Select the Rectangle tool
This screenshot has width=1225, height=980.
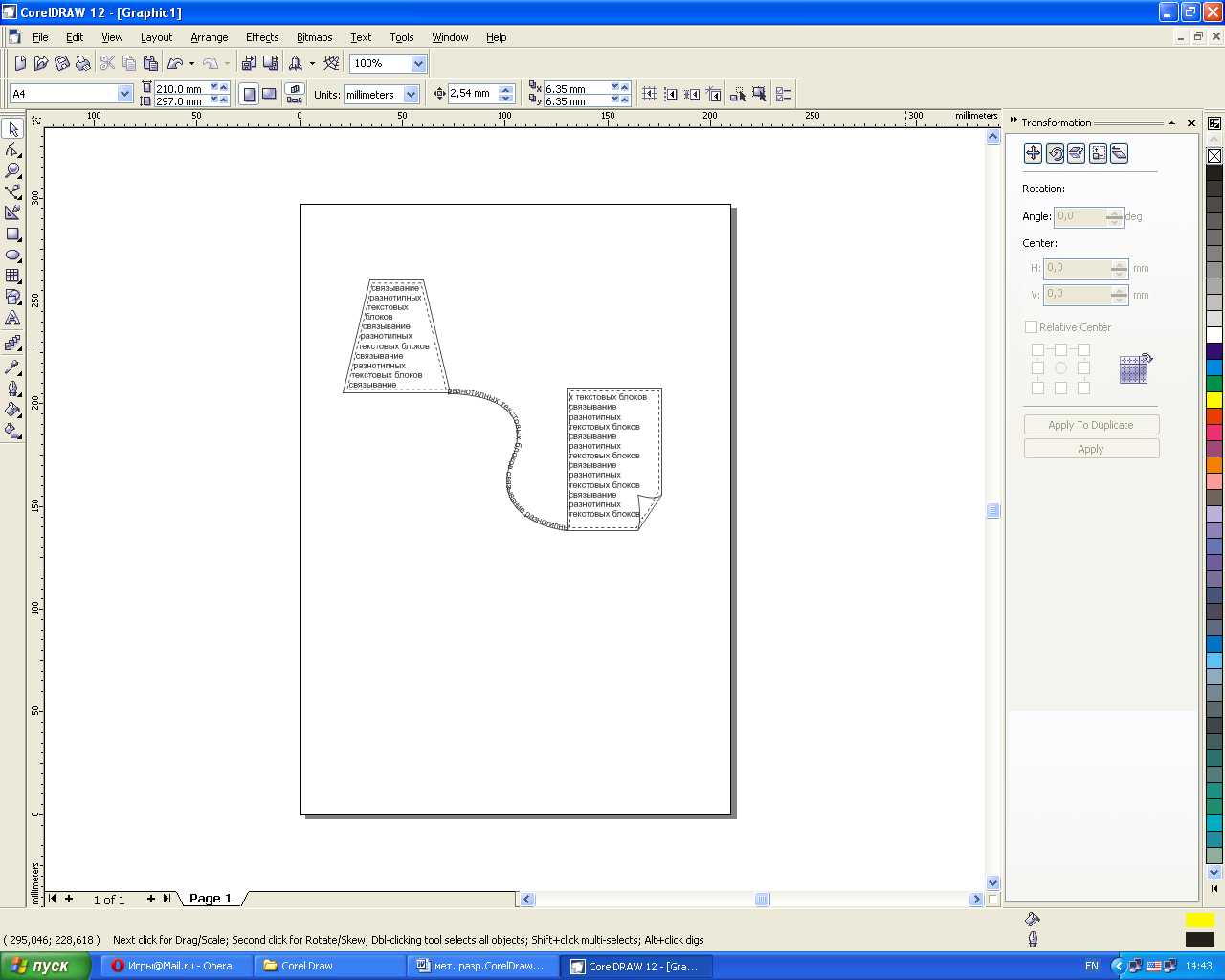point(12,234)
